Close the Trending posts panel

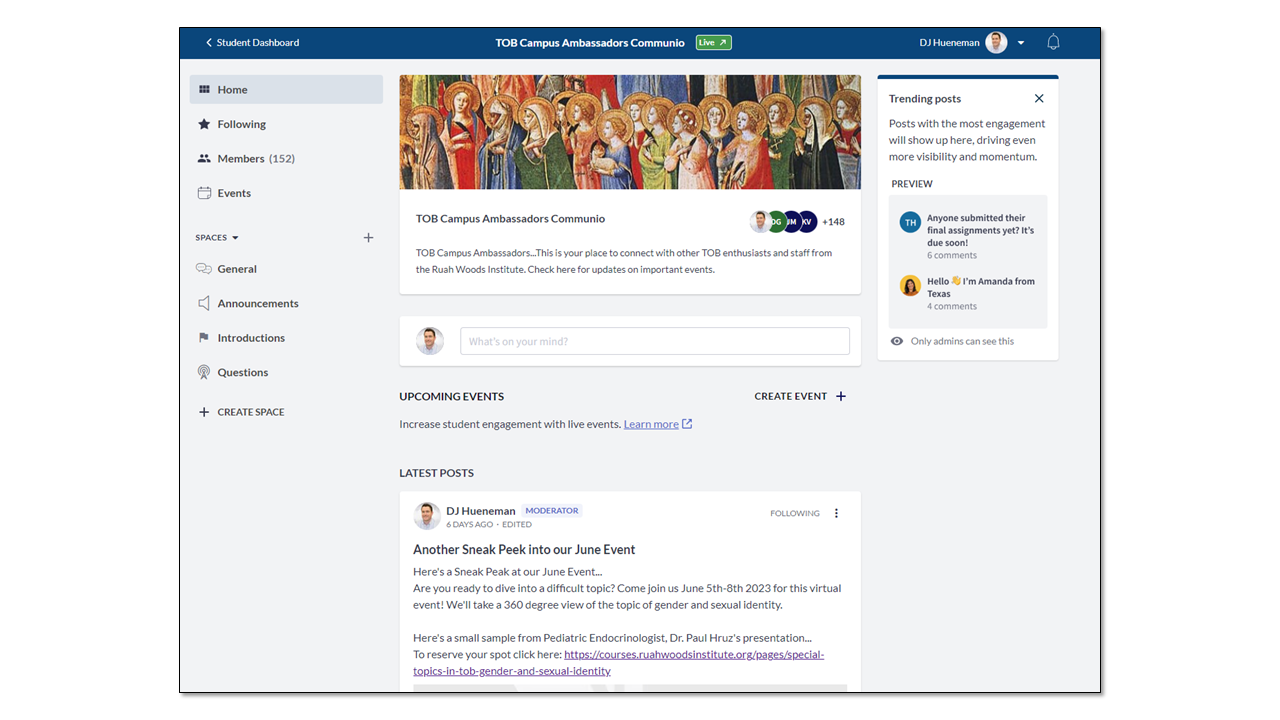(1039, 98)
